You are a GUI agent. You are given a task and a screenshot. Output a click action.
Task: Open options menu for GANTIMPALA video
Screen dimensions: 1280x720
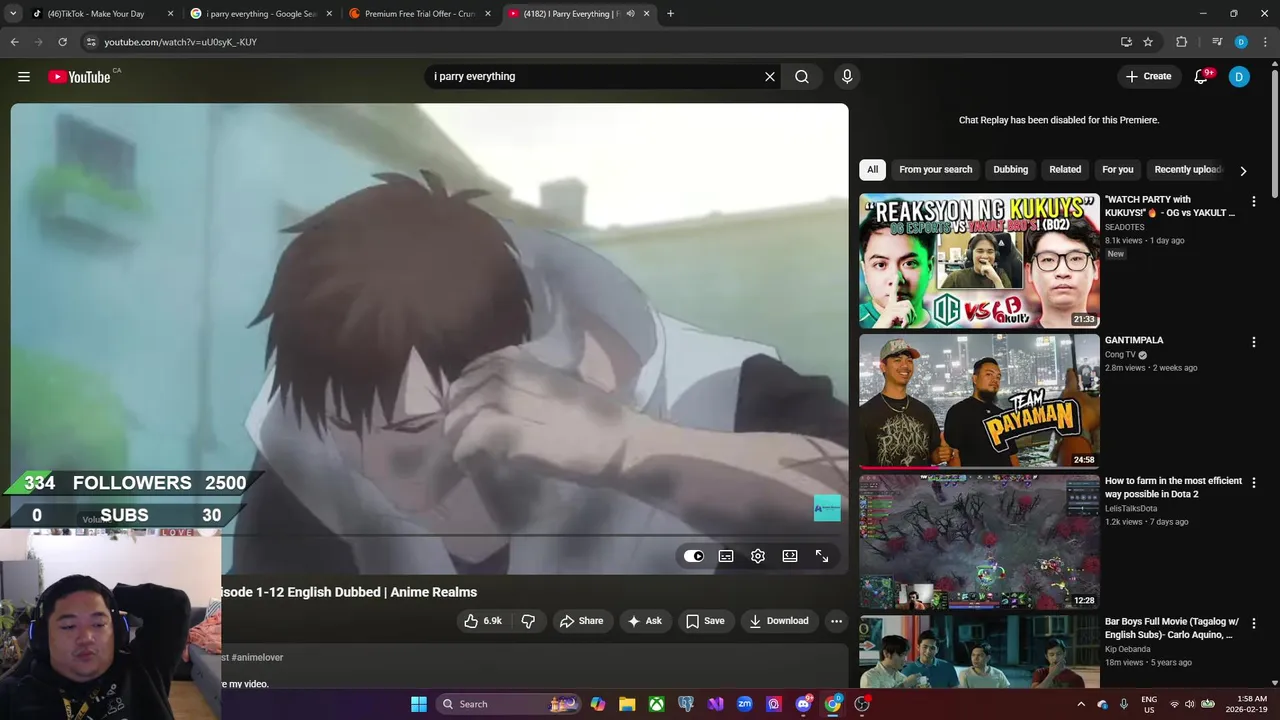(x=1254, y=342)
